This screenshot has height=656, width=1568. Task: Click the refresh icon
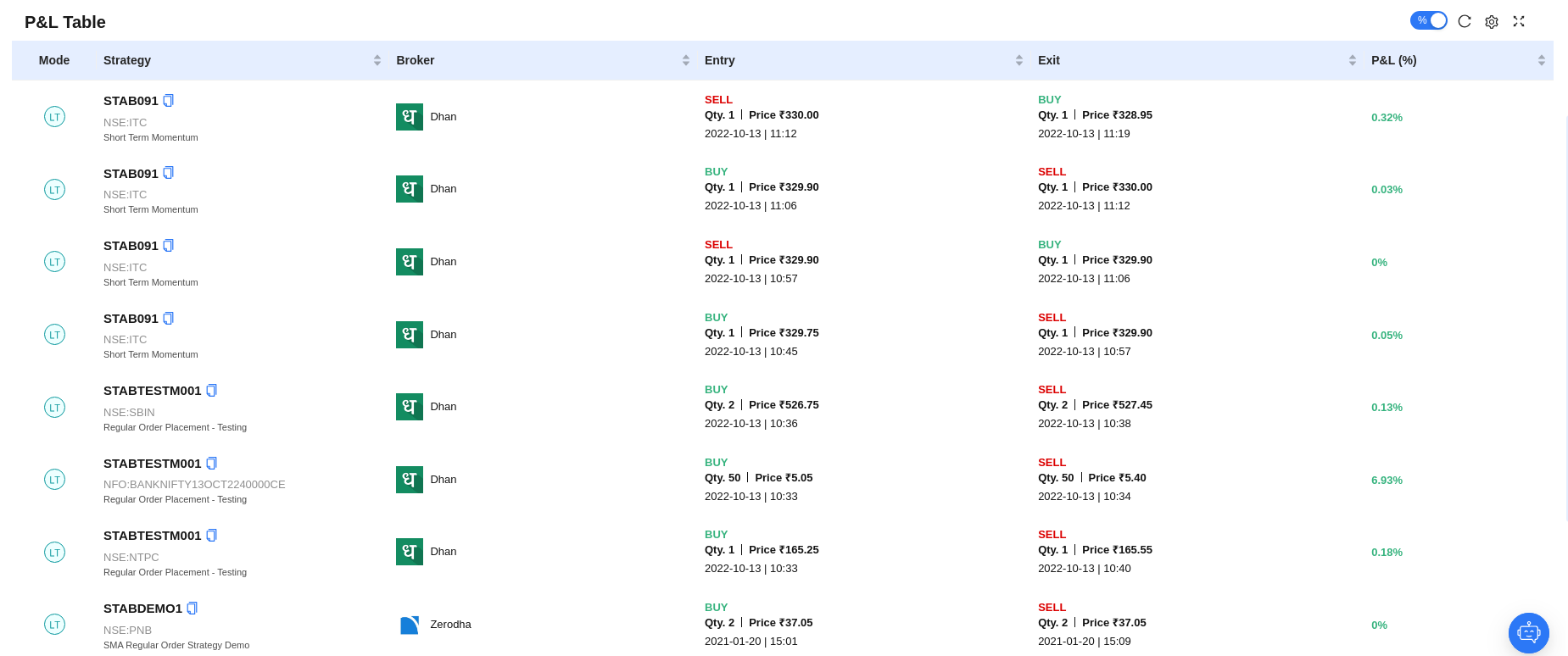(1465, 21)
